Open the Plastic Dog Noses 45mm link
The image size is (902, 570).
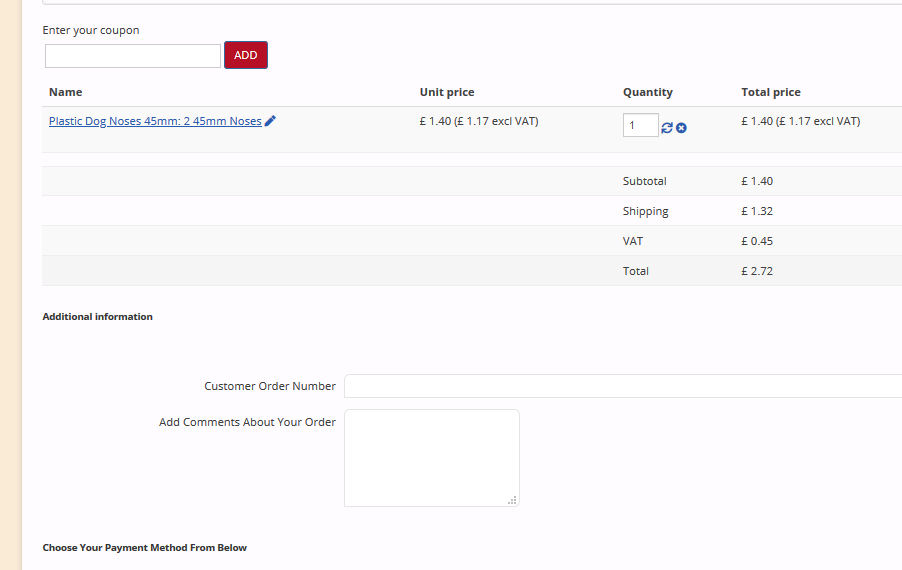(x=155, y=121)
